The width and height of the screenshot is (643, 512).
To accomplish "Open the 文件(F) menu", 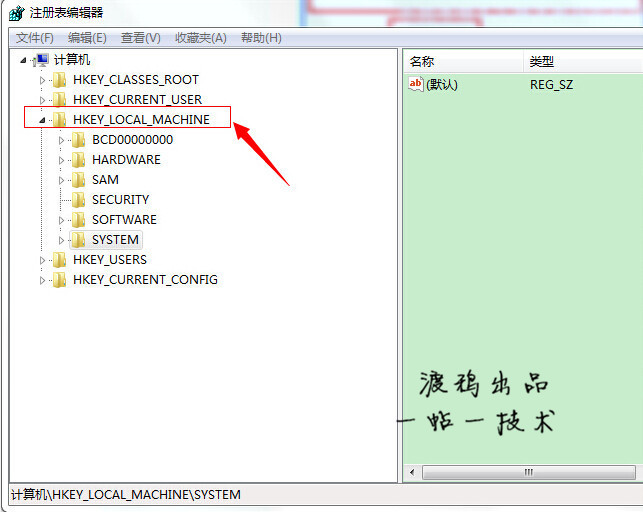I will 35,37.
